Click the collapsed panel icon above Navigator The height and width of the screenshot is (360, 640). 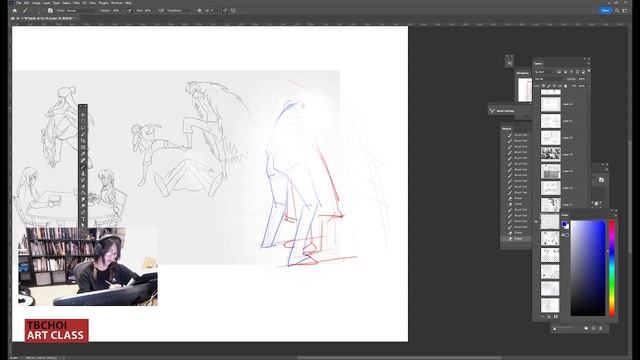tap(509, 62)
